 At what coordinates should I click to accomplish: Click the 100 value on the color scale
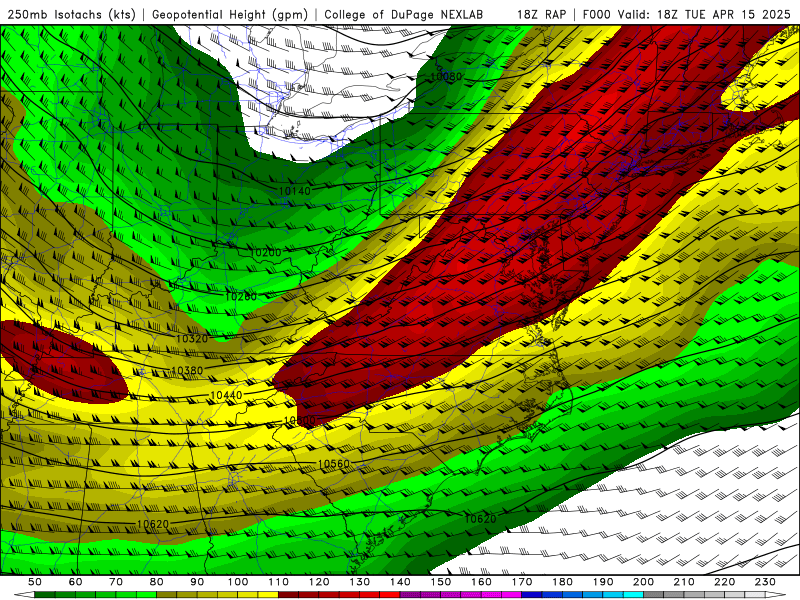pos(238,582)
